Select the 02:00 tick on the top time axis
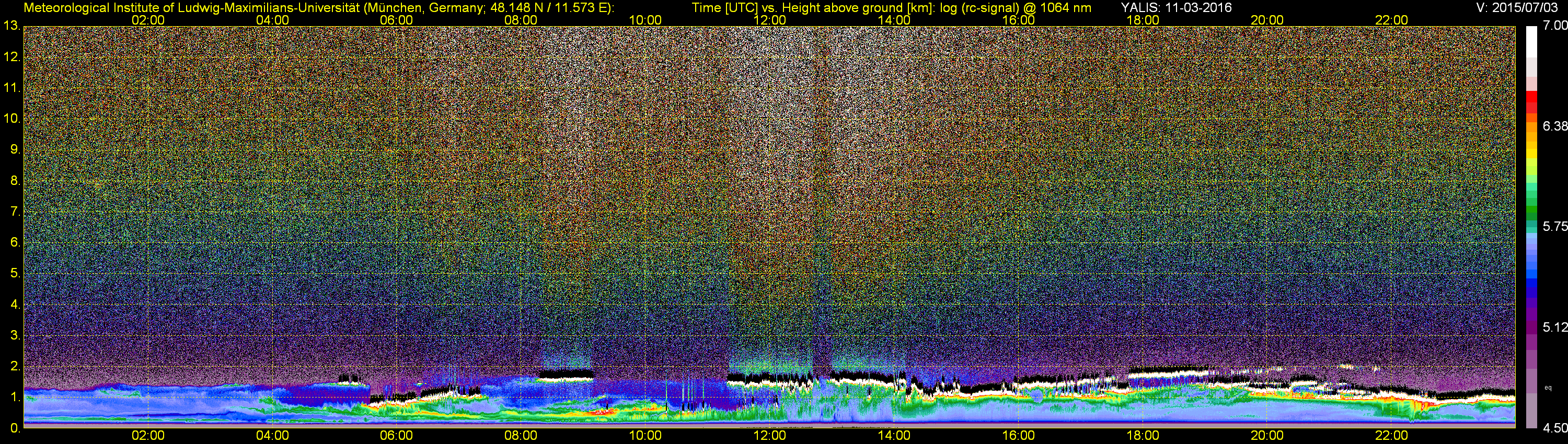 [x=148, y=20]
